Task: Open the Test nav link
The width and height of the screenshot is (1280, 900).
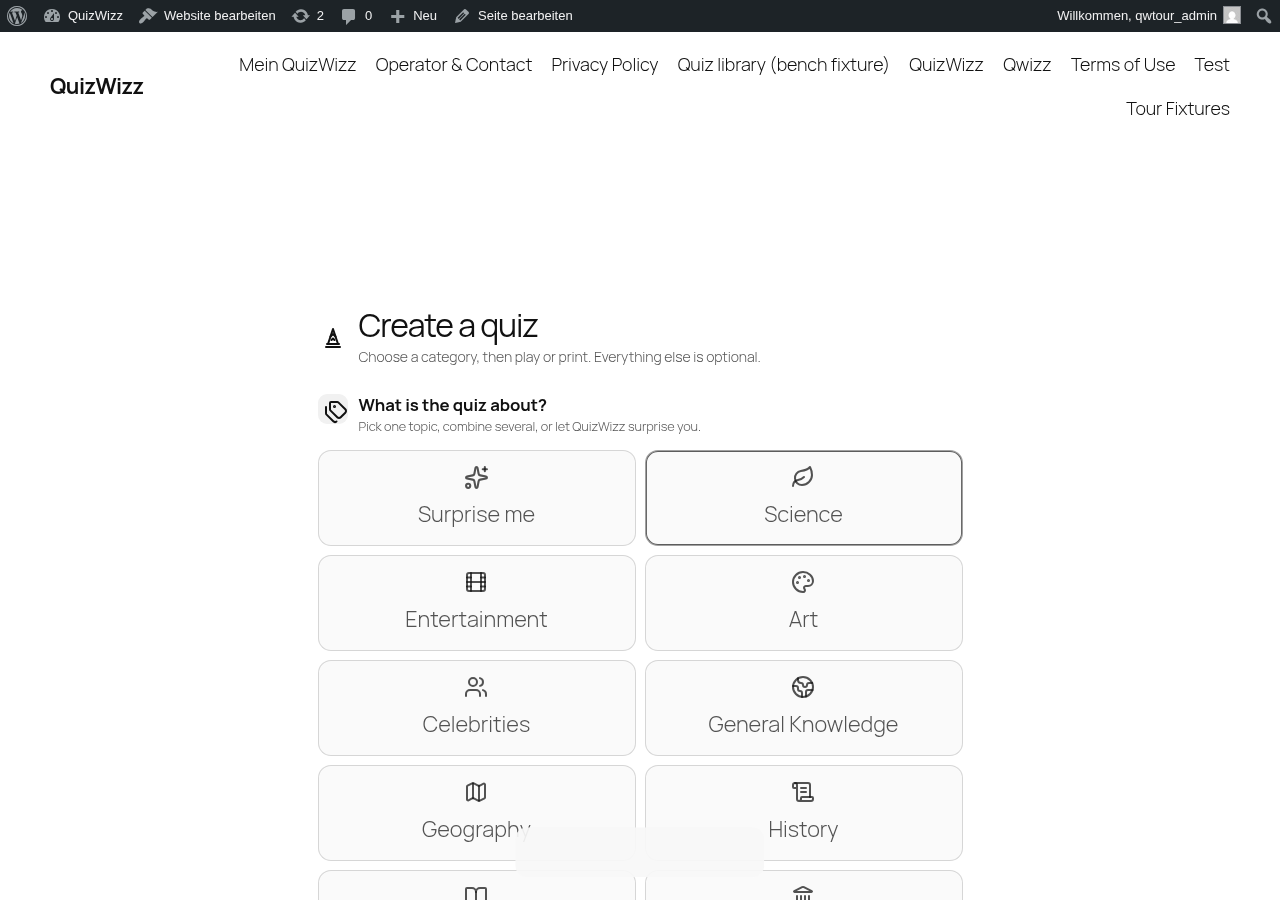Action: point(1212,64)
